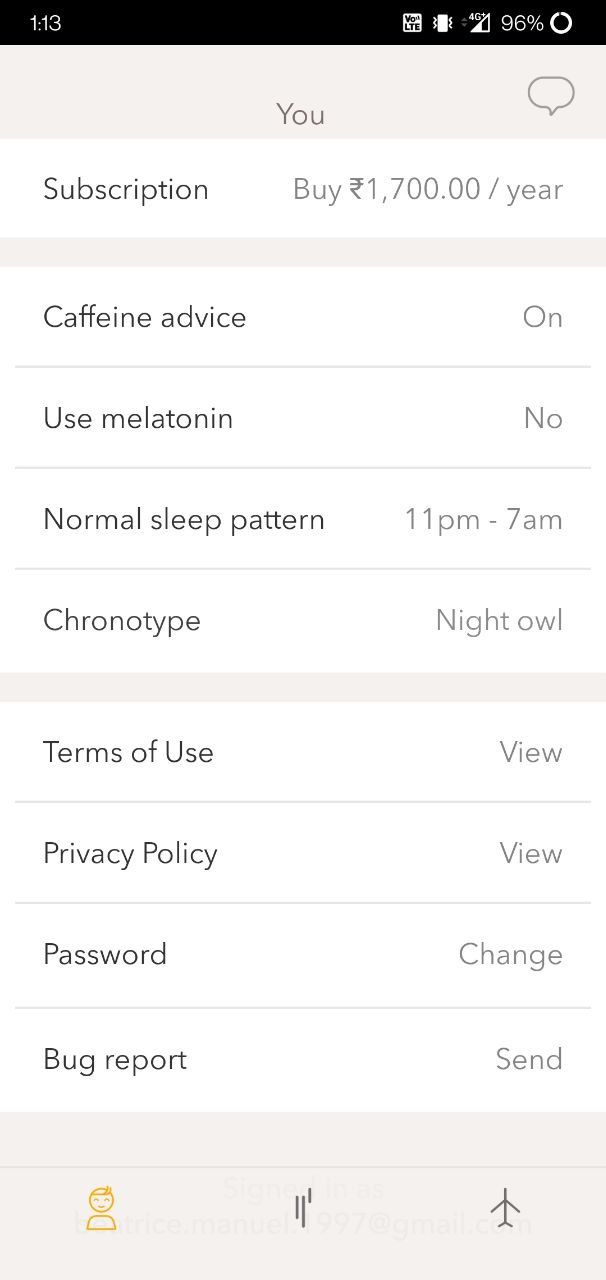606x1280 pixels.
Task: Switch the Chronotype Night owl value
Action: (498, 620)
